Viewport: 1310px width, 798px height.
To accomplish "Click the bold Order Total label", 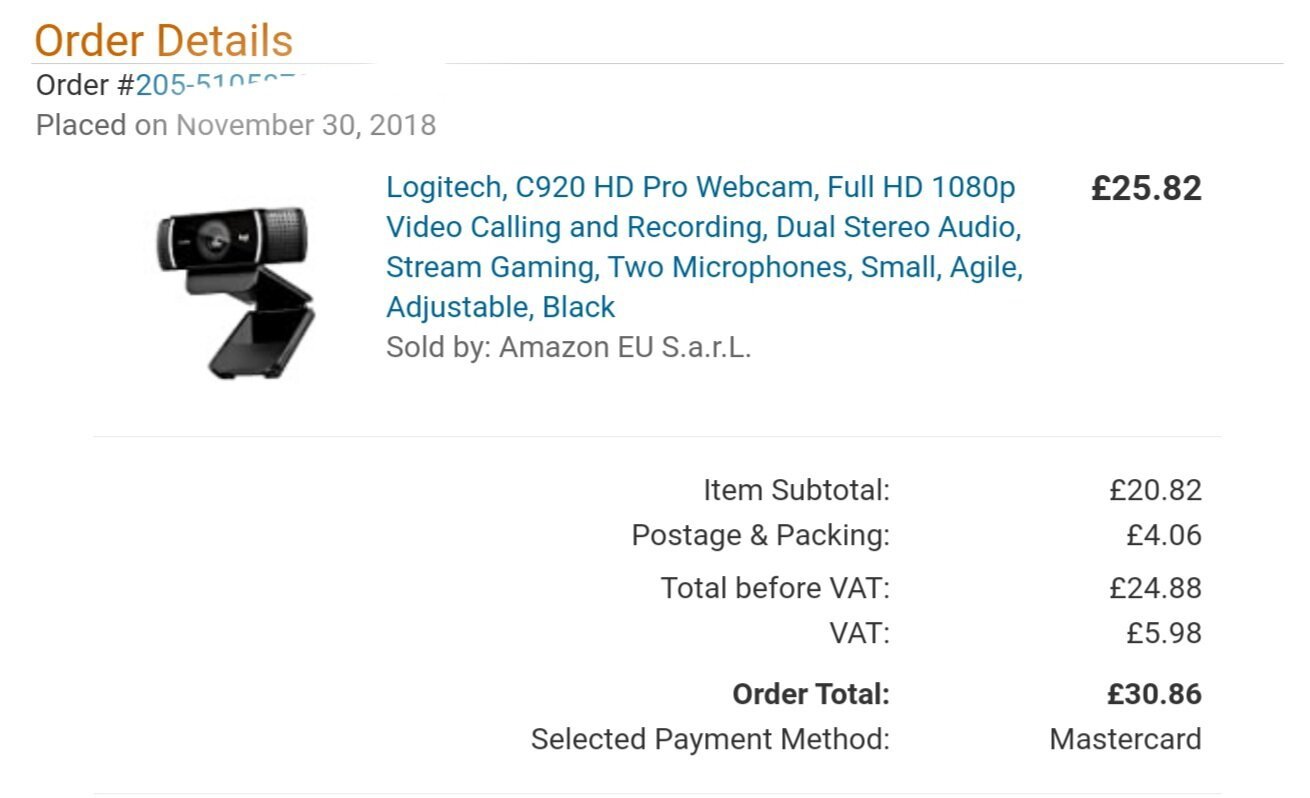I will click(x=810, y=694).
